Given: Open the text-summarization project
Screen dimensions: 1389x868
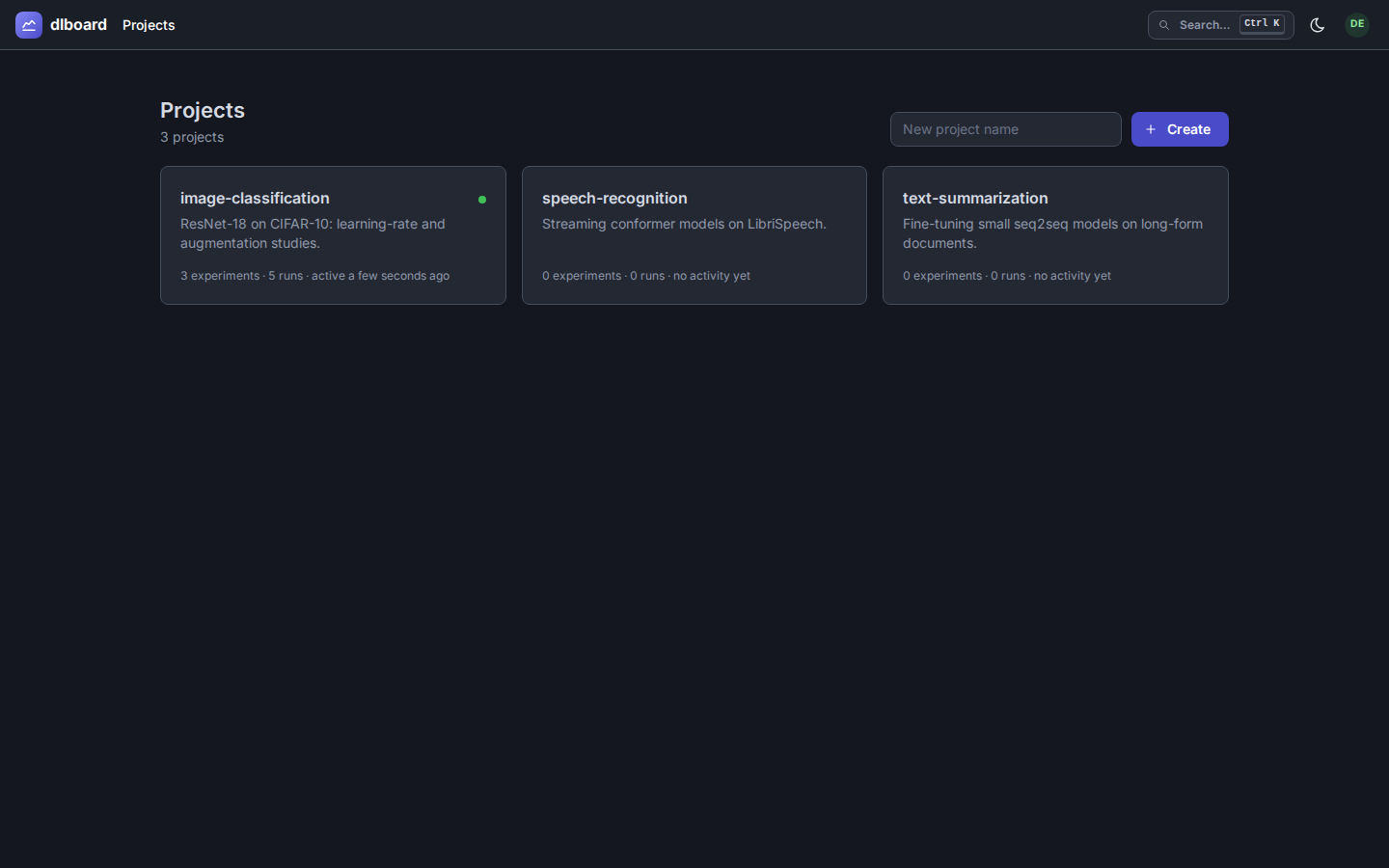Looking at the screenshot, I should 1055,235.
